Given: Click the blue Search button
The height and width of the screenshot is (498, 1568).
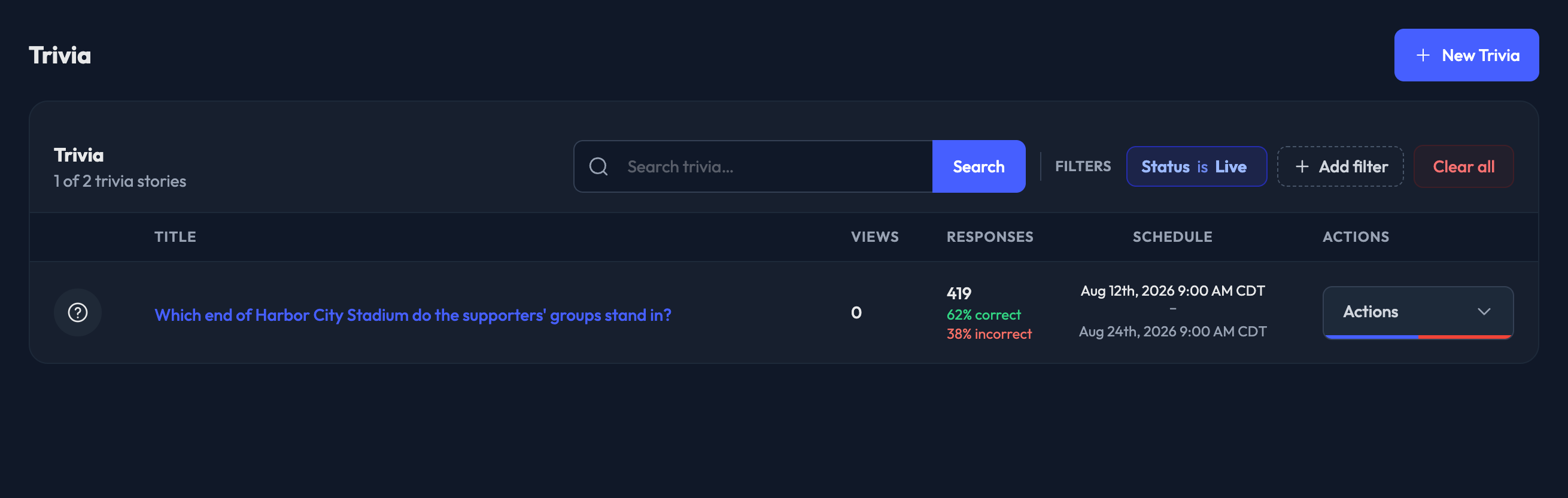Looking at the screenshot, I should [x=978, y=166].
